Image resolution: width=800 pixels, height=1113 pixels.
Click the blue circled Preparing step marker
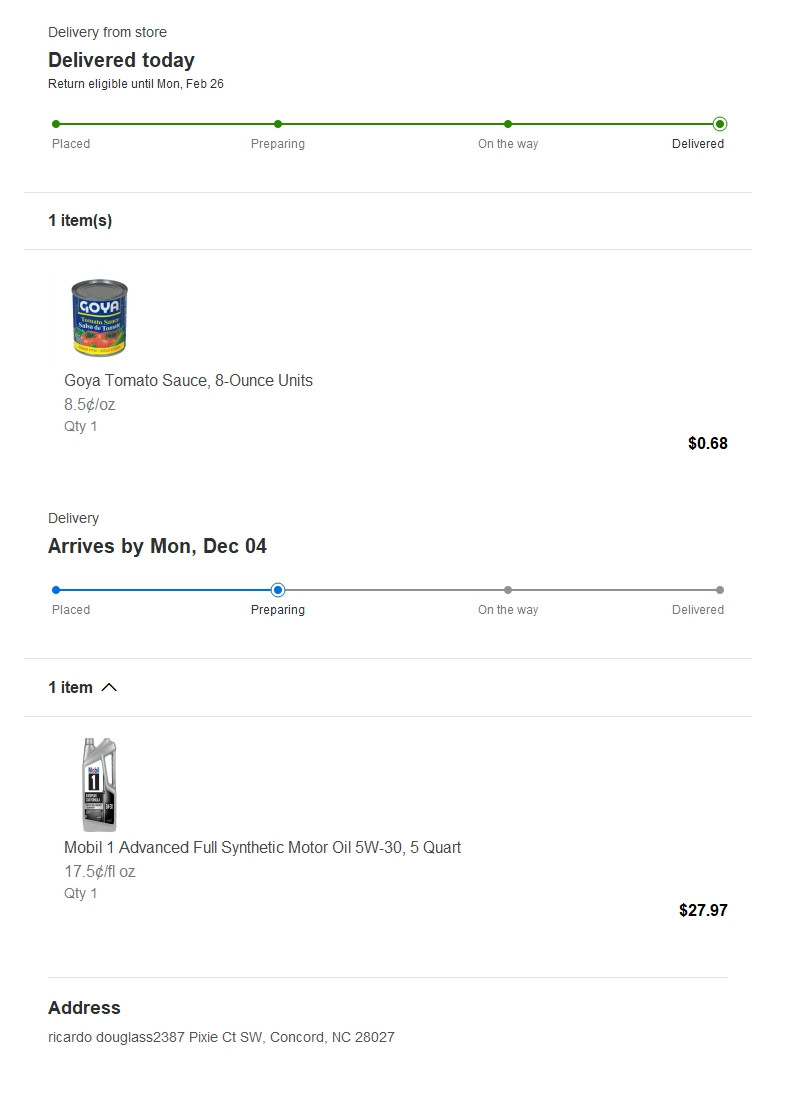pyautogui.click(x=278, y=590)
